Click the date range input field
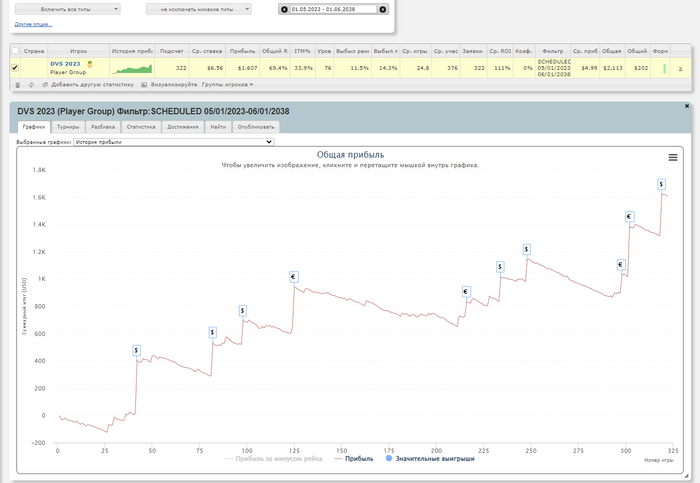 point(333,9)
